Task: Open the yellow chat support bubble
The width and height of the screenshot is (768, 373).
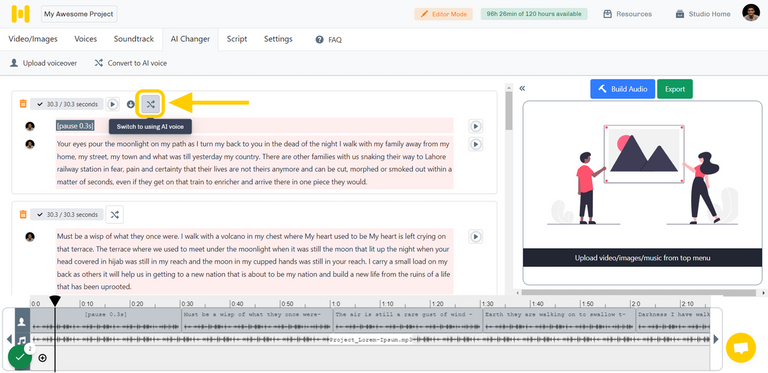Action: 741,348
